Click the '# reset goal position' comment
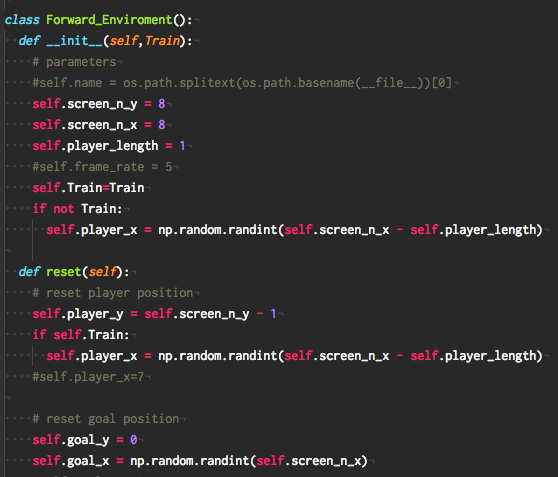This screenshot has width=558, height=477. pyautogui.click(x=106, y=419)
